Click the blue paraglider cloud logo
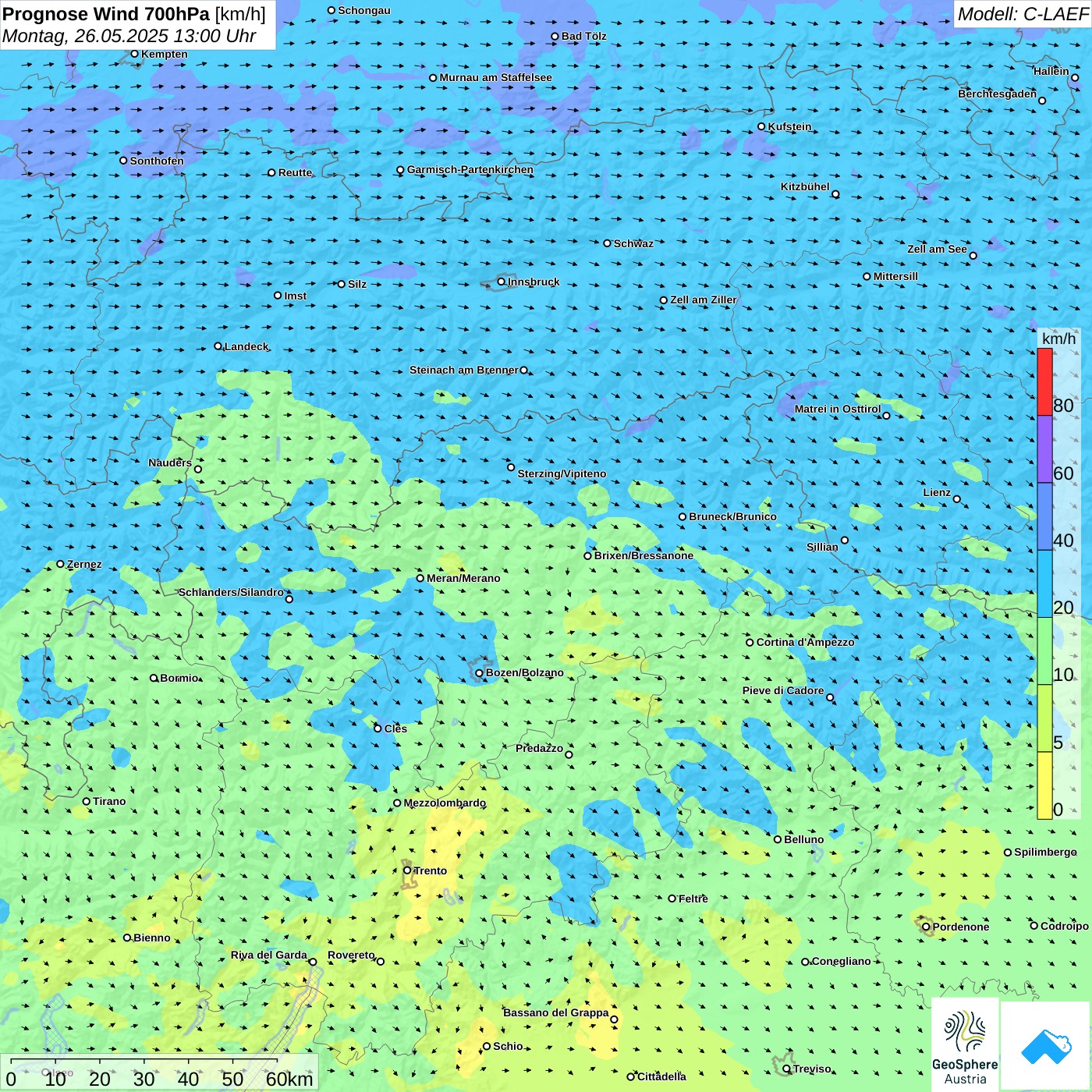This screenshot has height=1092, width=1092. [x=1046, y=1046]
